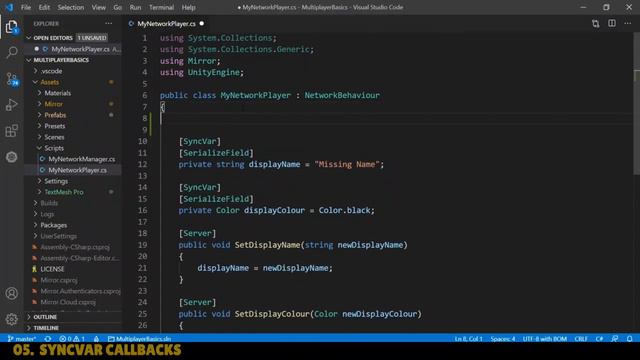Expand the Timeline panel
Image resolution: width=640 pixels, height=360 pixels.
pyautogui.click(x=46, y=328)
